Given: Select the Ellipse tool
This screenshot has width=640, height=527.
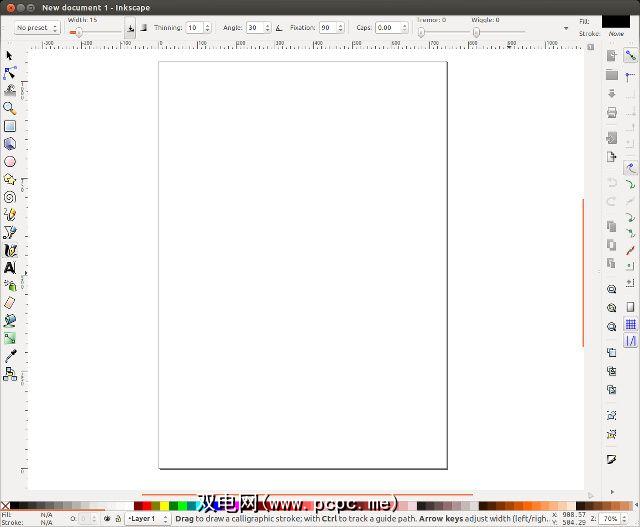Looking at the screenshot, I should click(x=10, y=161).
